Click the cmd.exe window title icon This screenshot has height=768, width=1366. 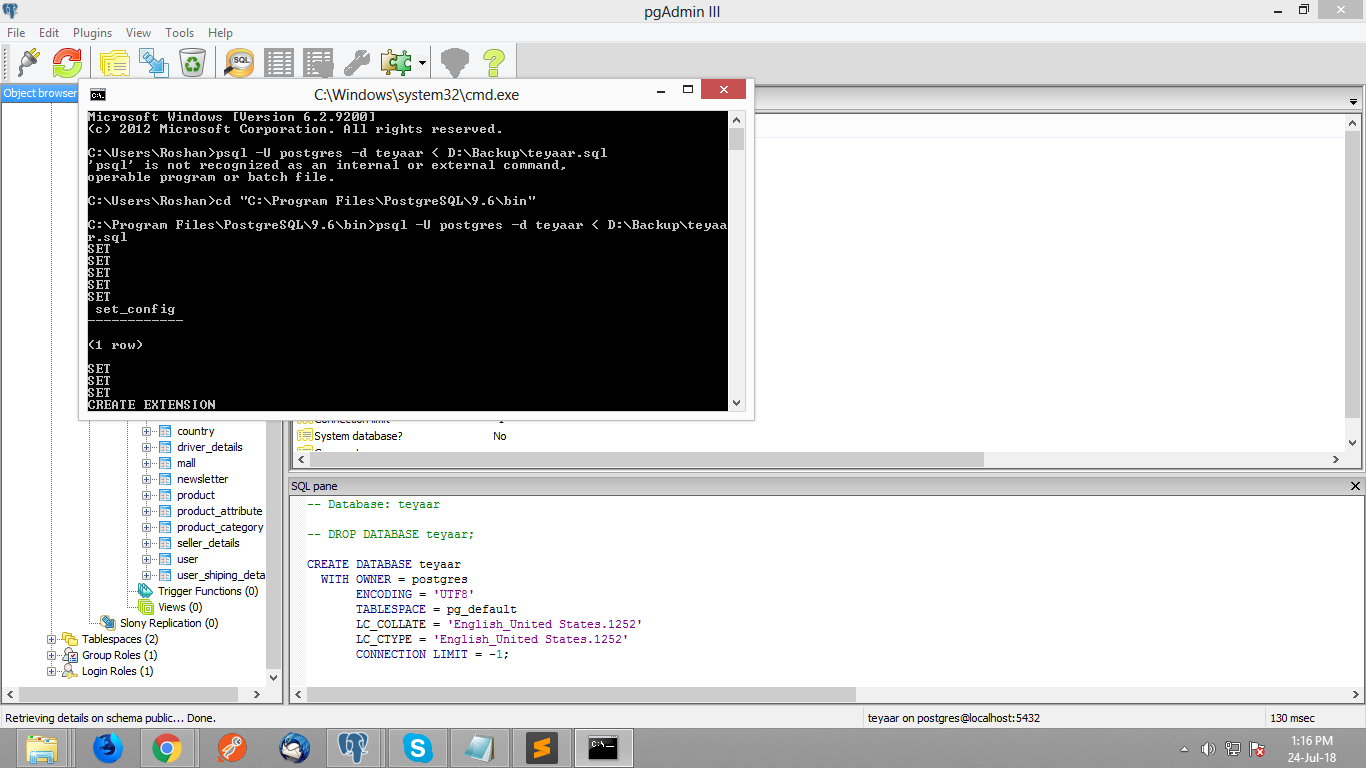click(x=97, y=95)
